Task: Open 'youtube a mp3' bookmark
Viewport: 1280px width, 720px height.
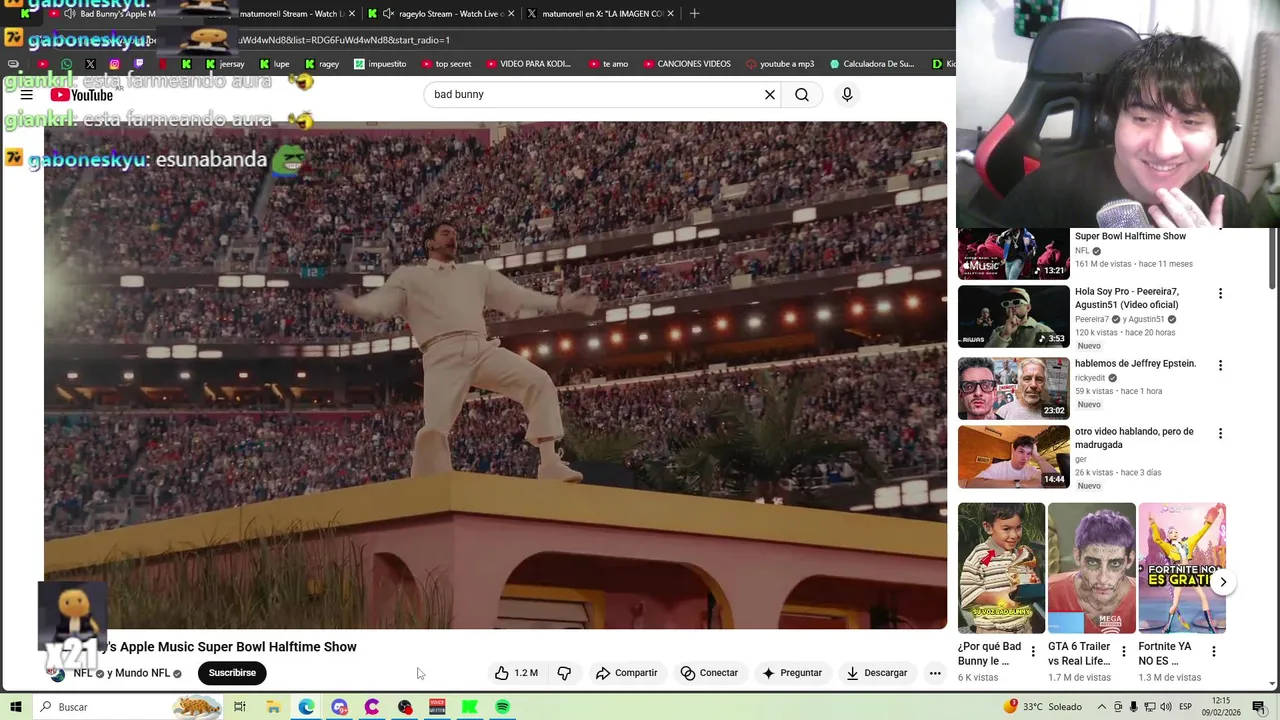Action: click(780, 64)
